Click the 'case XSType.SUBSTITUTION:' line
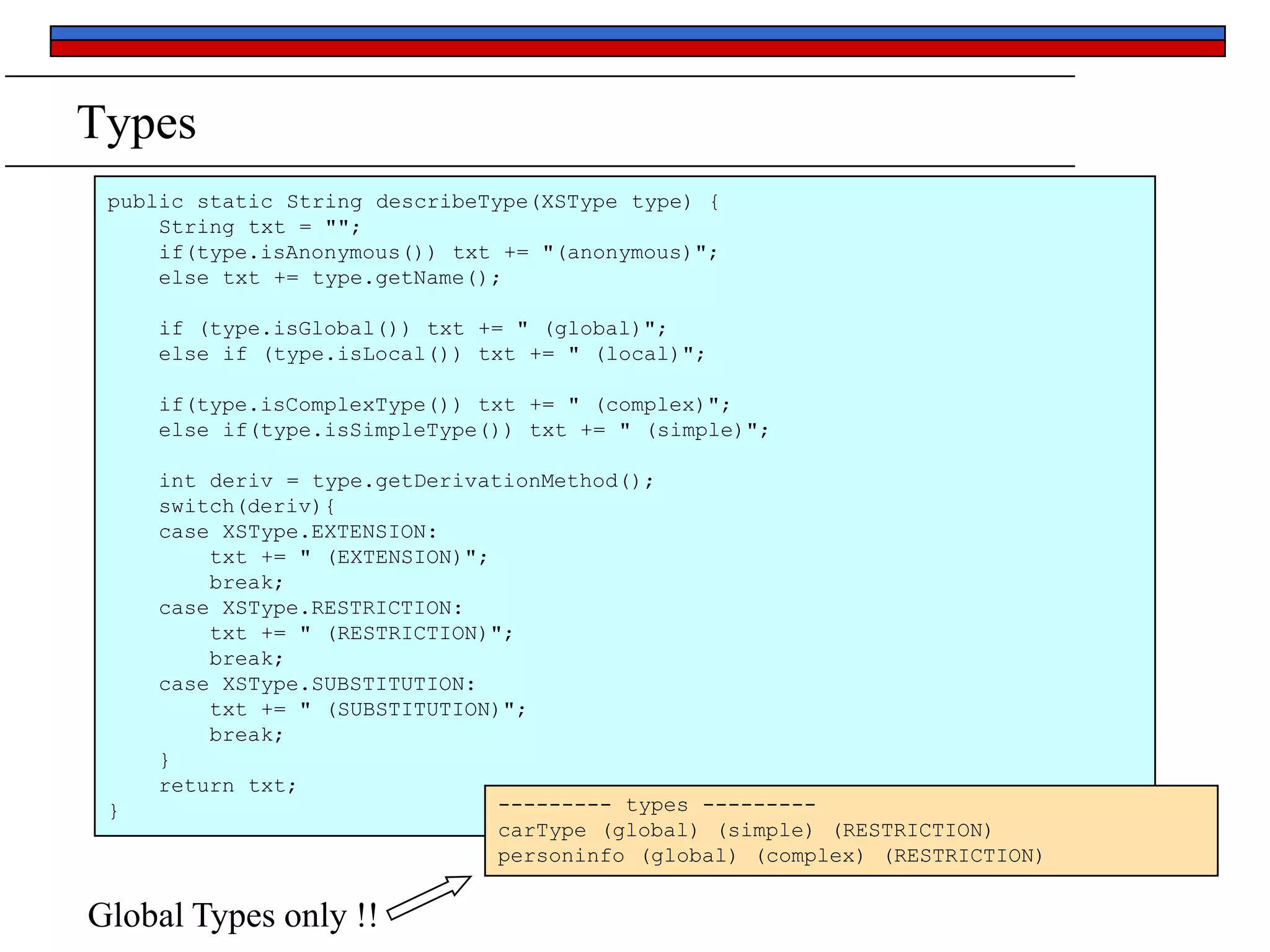The image size is (1270, 952). [317, 684]
